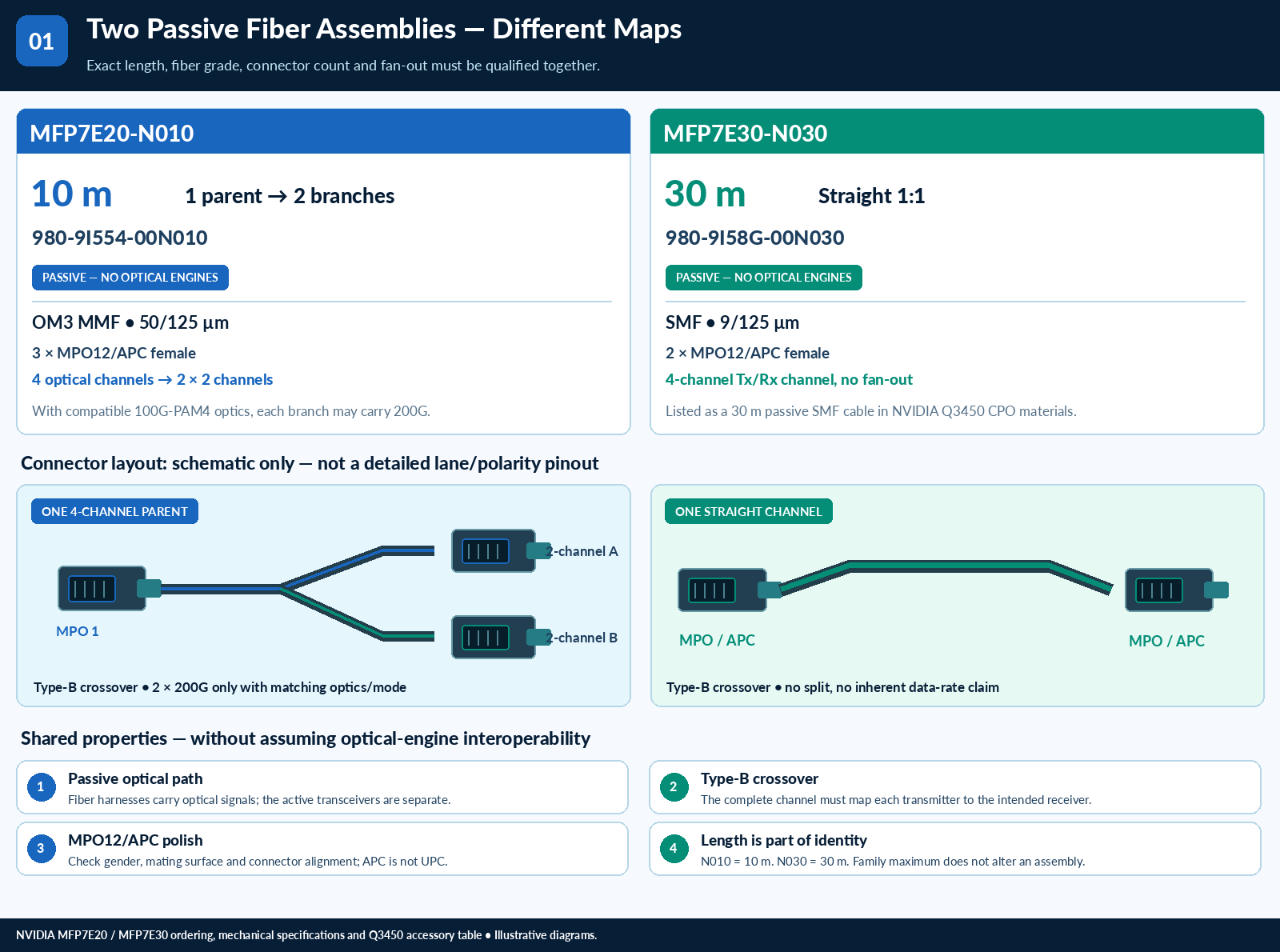Click part number 980-9I554-00N010
Screen dimensions: 1280x952
pyautogui.click(x=120, y=238)
